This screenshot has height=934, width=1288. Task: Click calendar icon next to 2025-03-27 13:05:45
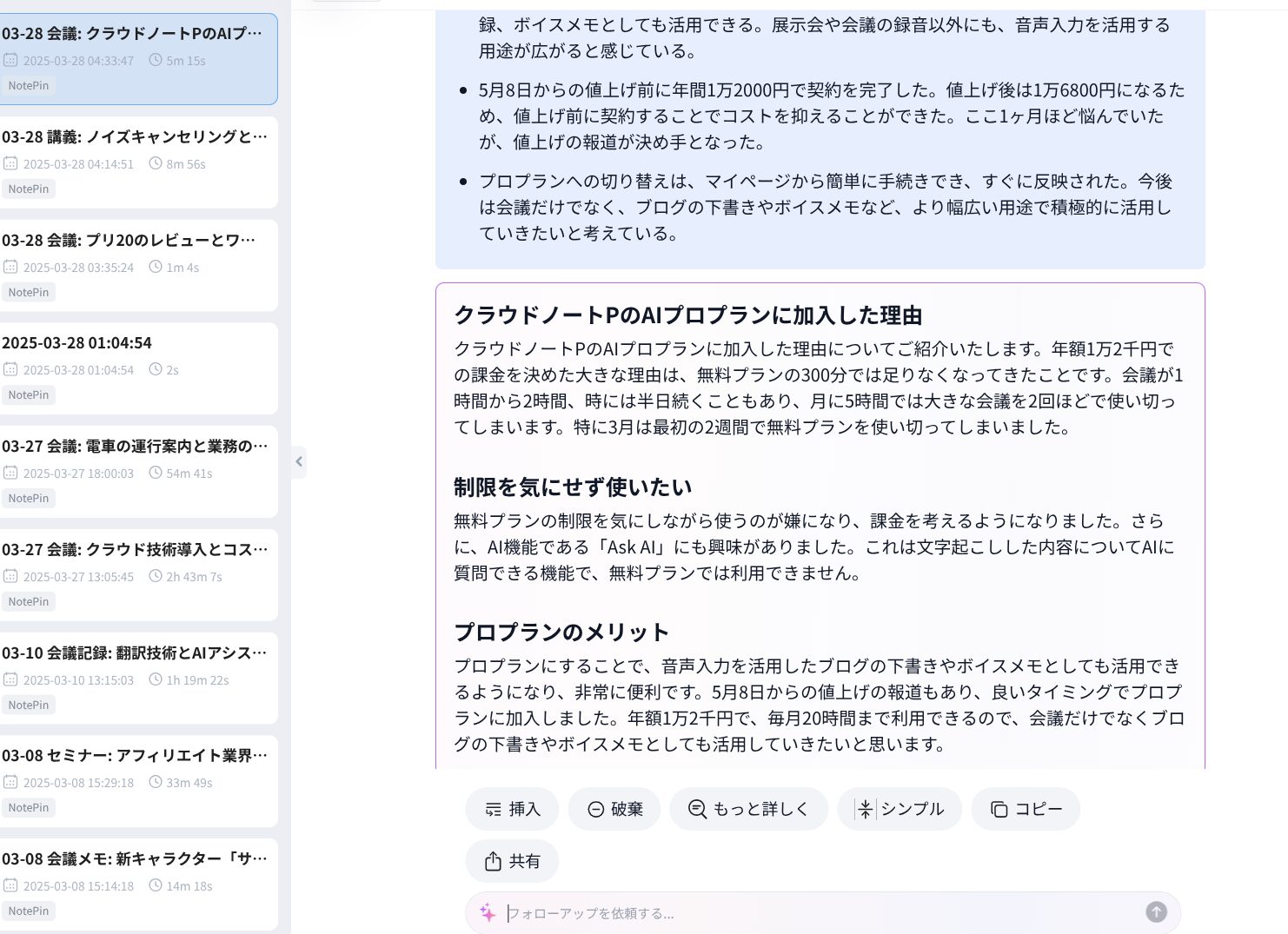[x=10, y=576]
